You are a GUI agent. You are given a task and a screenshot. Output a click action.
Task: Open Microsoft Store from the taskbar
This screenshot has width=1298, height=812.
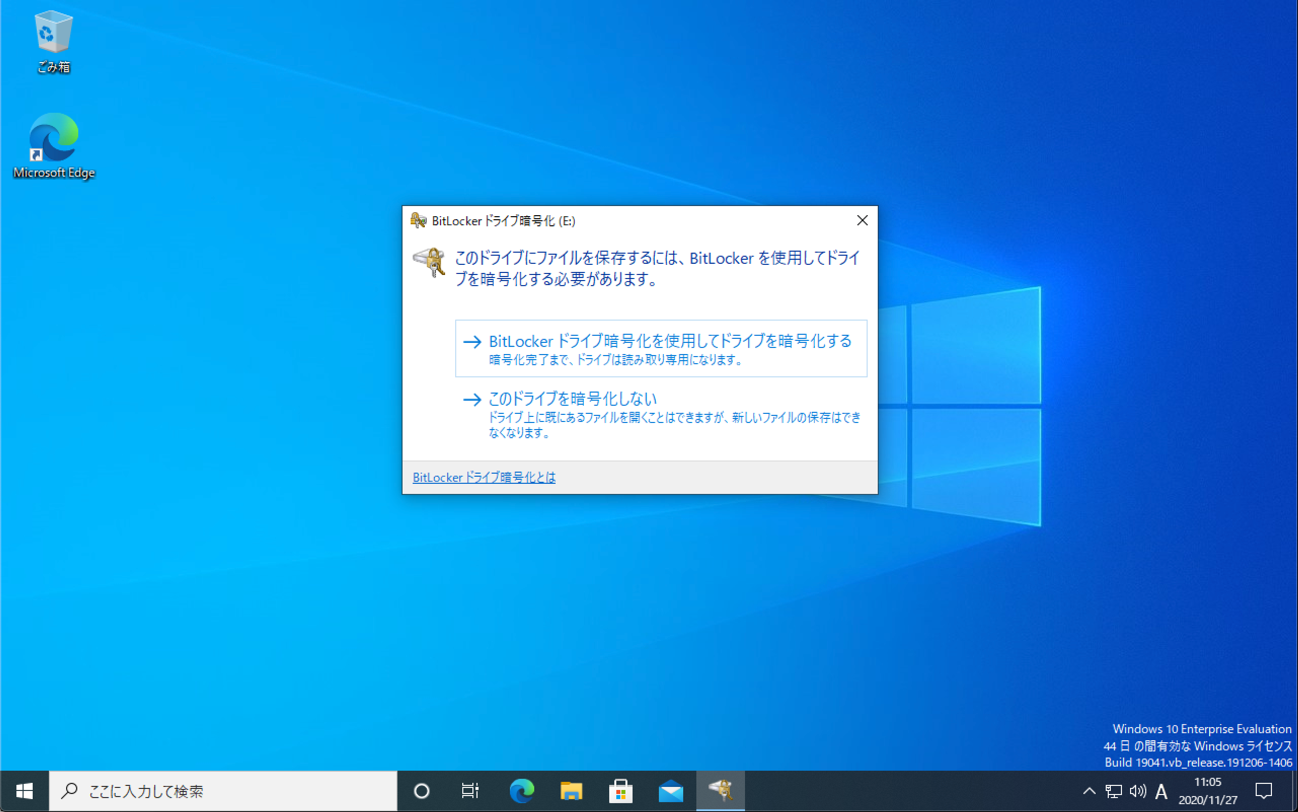click(621, 791)
